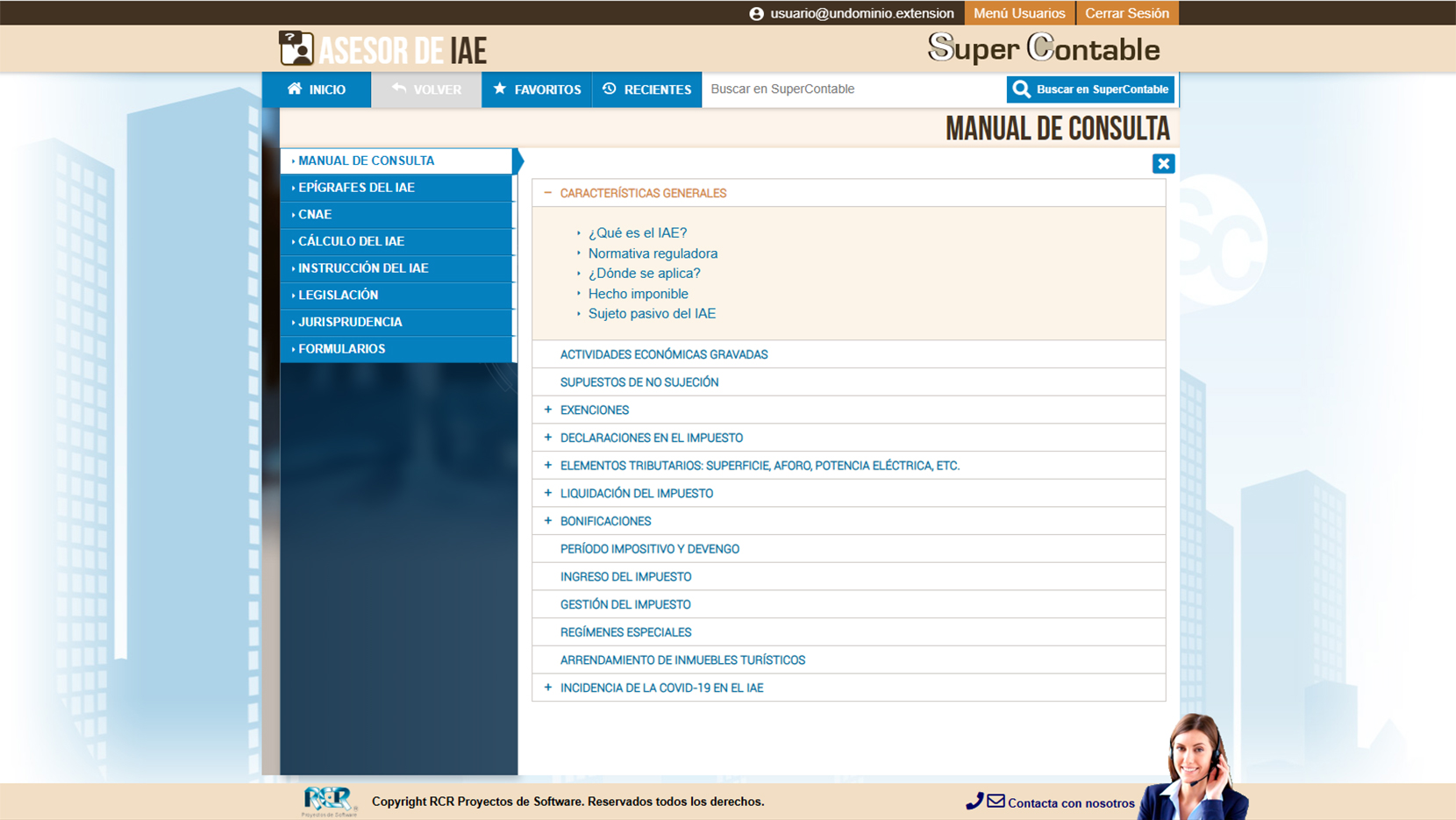Image resolution: width=1456 pixels, height=820 pixels.
Task: Open CNAE in sidebar menu
Action: pos(396,214)
